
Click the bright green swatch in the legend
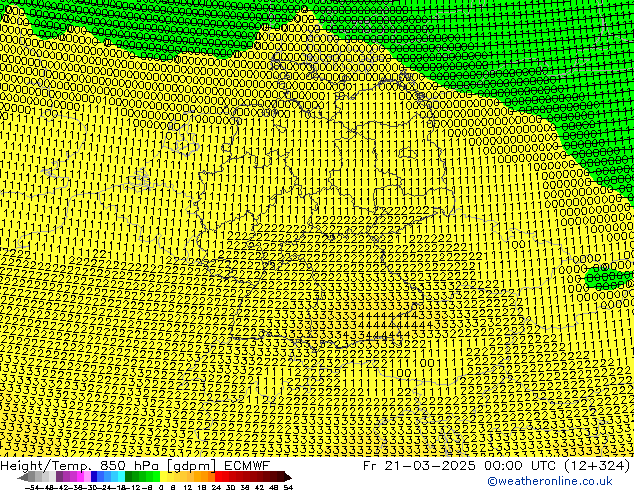pos(156,477)
